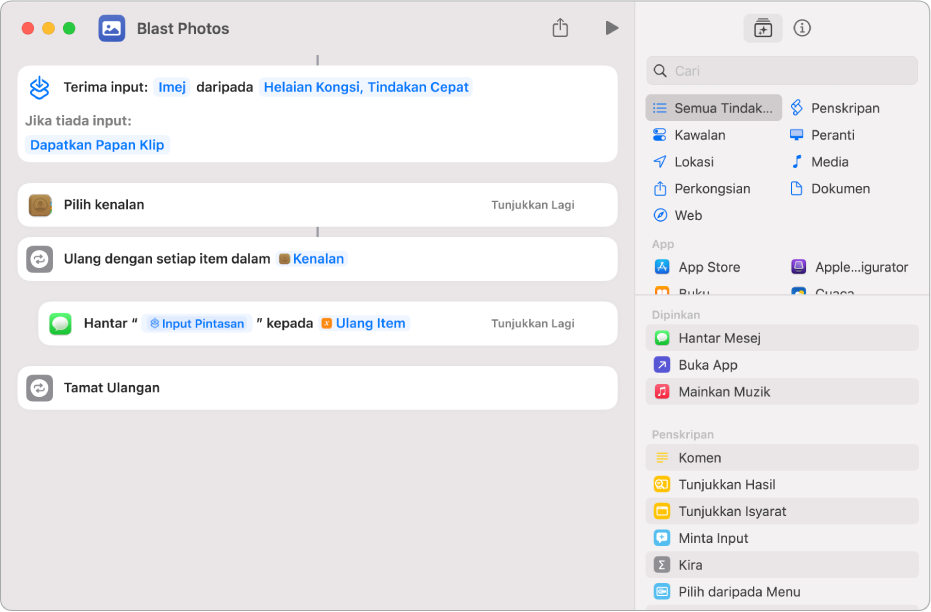
Task: Open the Media category
Action: coord(829,162)
